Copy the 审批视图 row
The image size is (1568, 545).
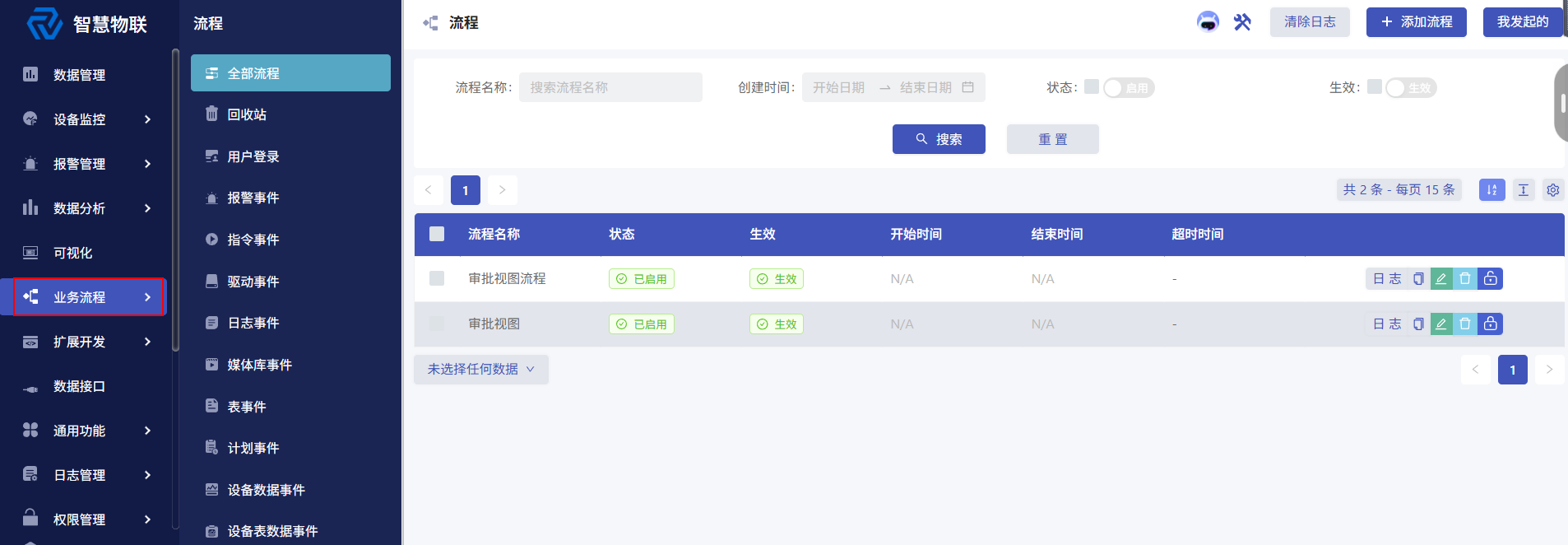1418,324
